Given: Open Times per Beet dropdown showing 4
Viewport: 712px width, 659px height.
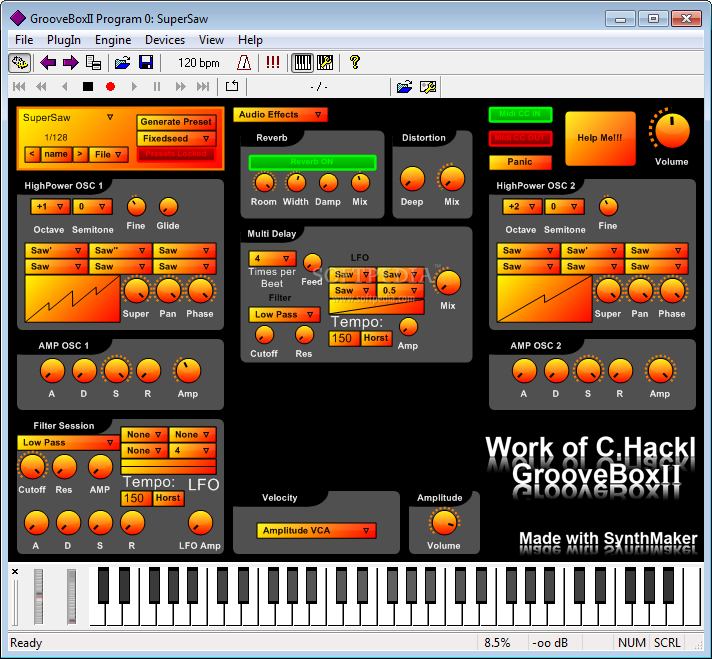Looking at the screenshot, I should 272,258.
